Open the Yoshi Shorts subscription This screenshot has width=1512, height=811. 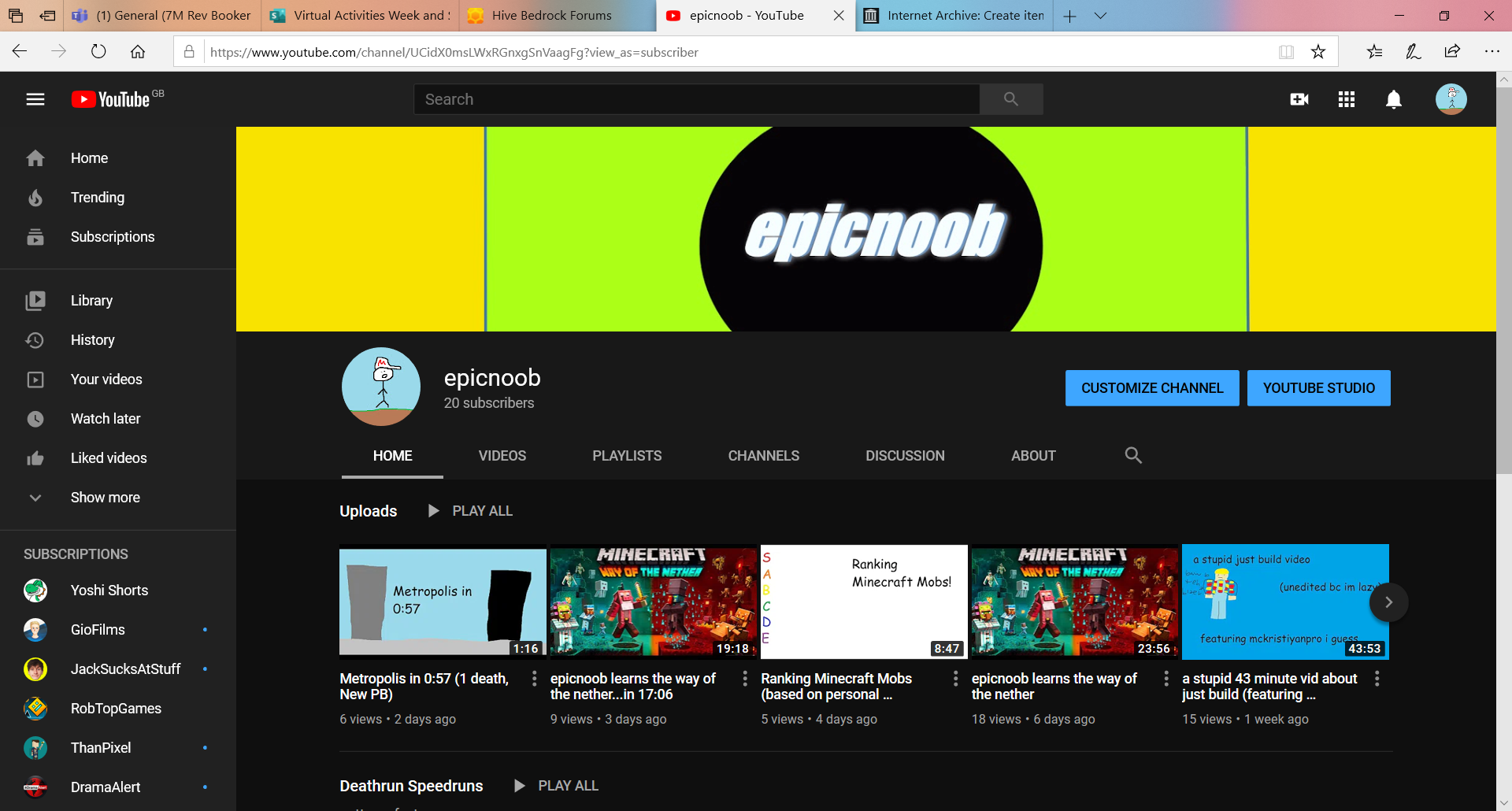118,591
